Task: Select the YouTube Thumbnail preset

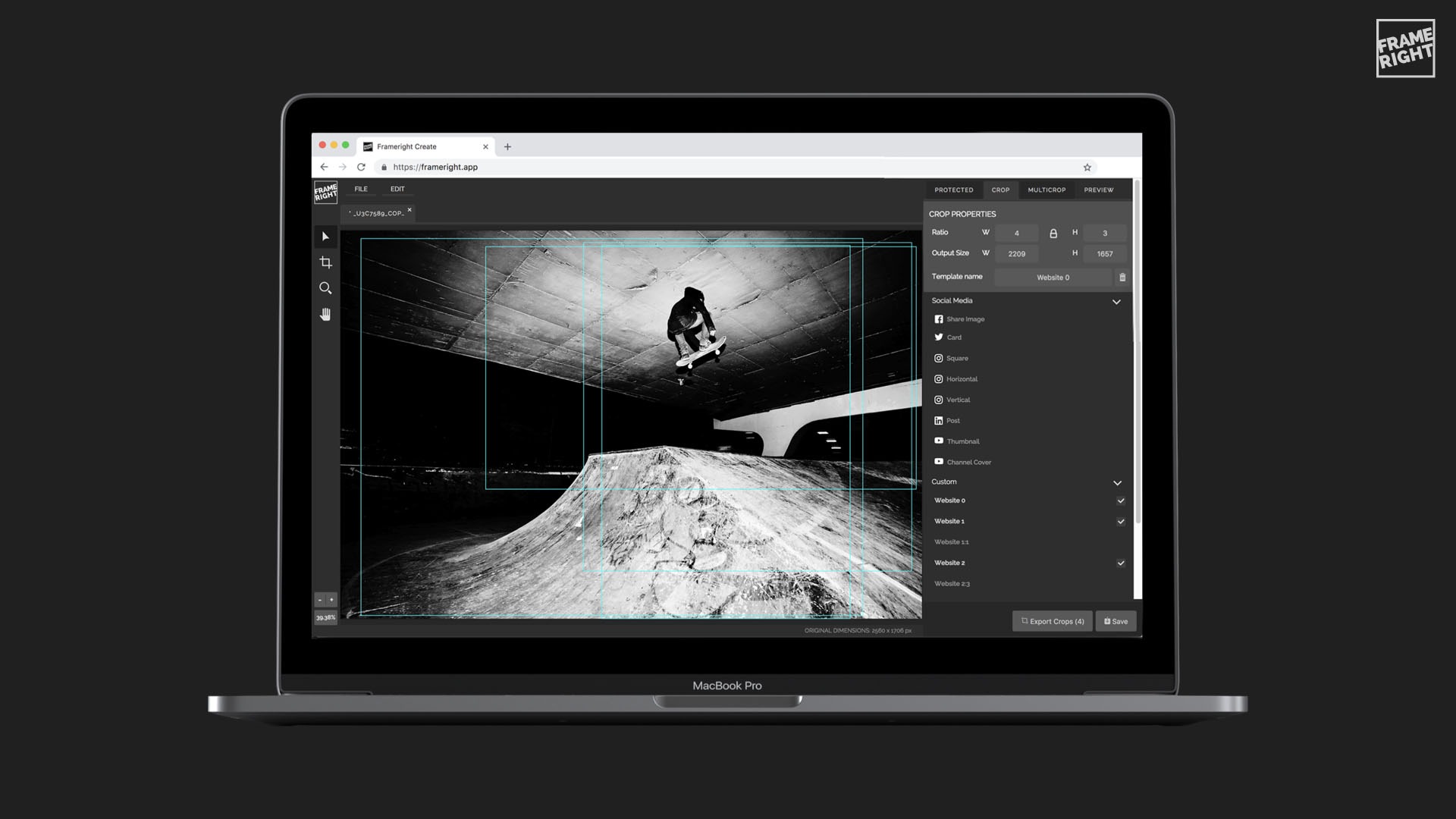Action: coord(963,441)
